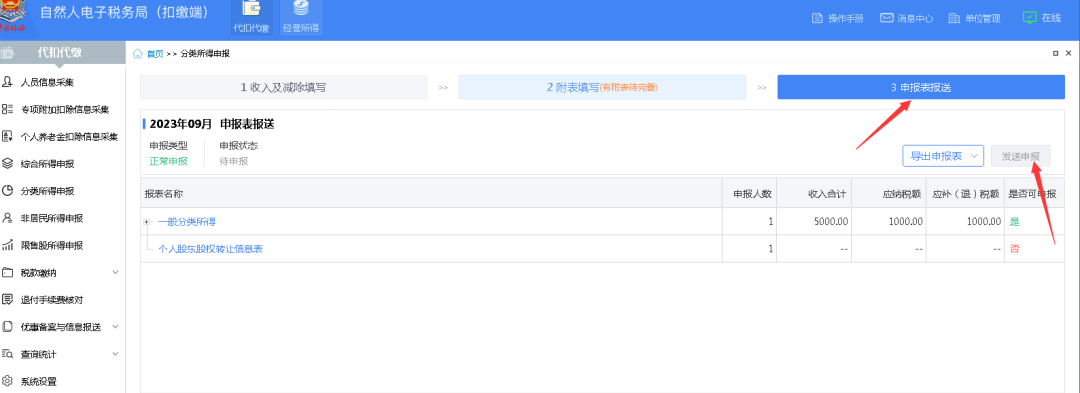Click the 限售股所得申报 chart icon
Screen dimensions: 1080x393
8,245
